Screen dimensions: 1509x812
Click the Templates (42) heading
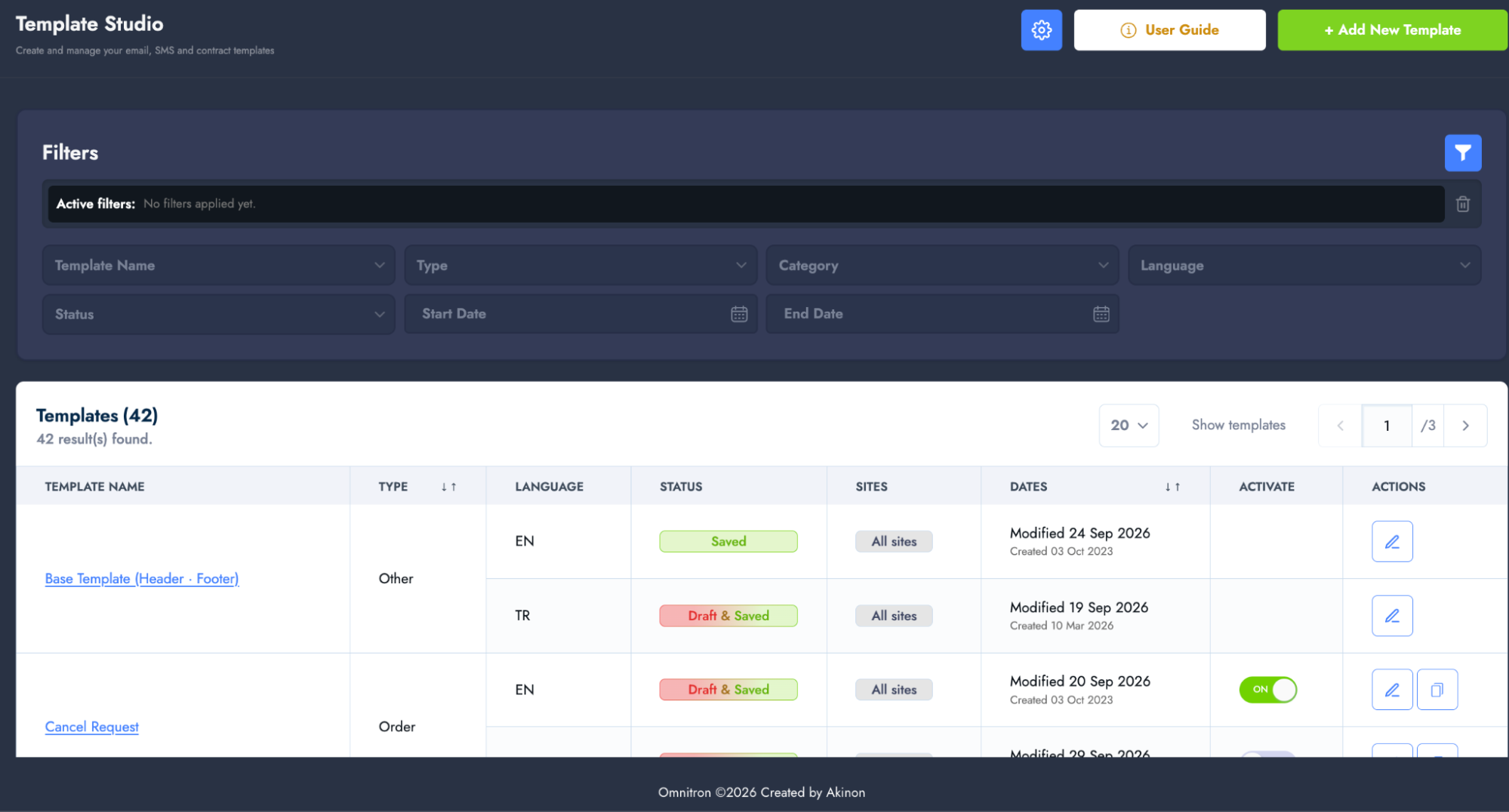tap(97, 416)
